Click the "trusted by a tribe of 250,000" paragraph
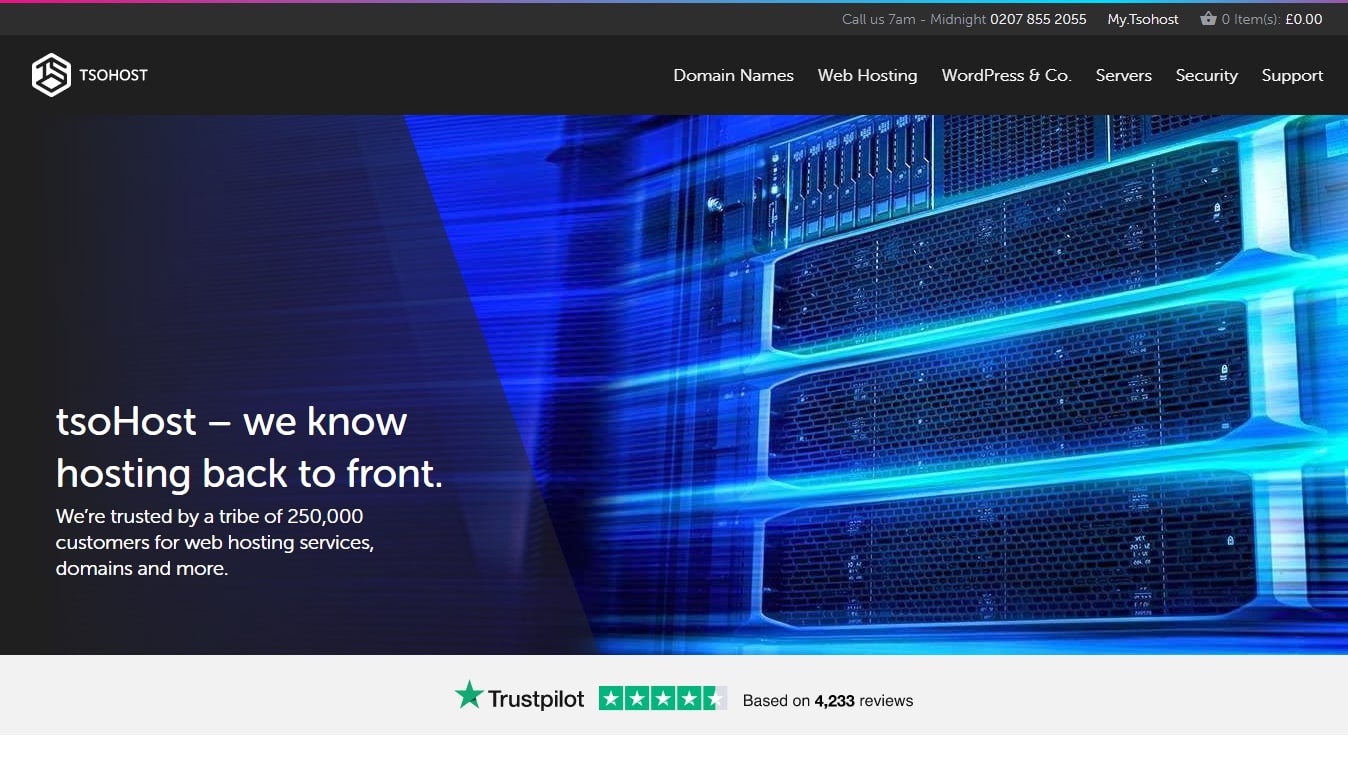The image size is (1348, 758). 215,543
